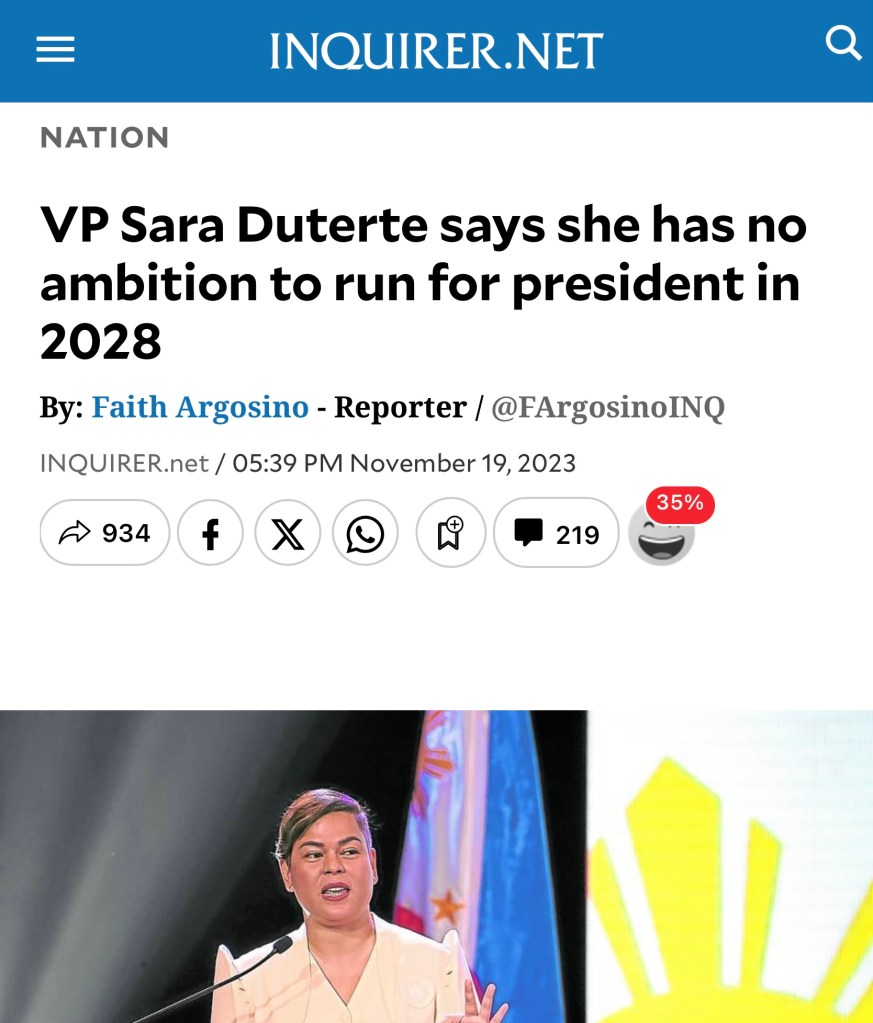Share article on X
873x1023 pixels.
pyautogui.click(x=288, y=533)
